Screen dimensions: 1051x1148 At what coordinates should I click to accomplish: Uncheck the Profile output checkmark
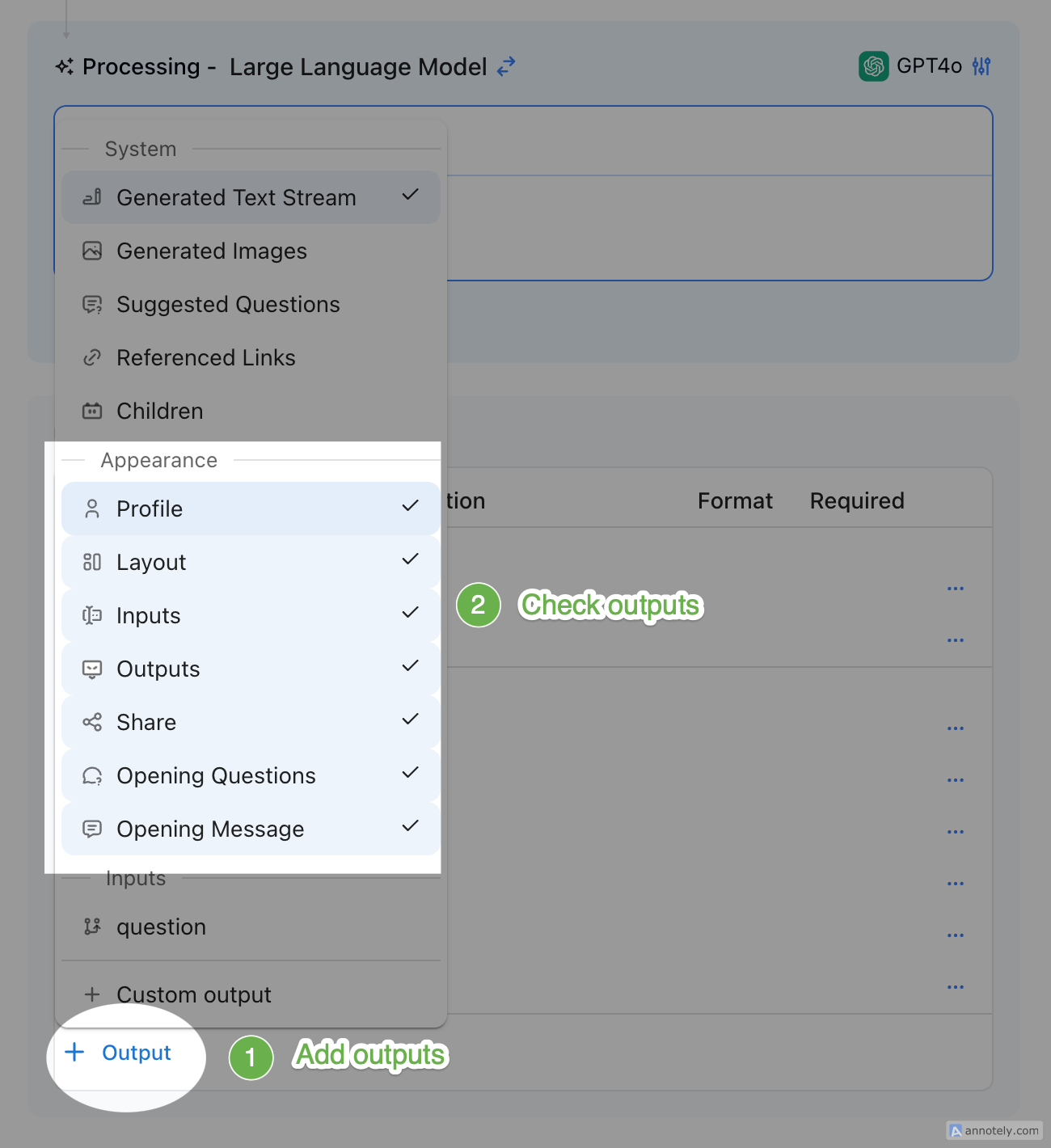(410, 506)
